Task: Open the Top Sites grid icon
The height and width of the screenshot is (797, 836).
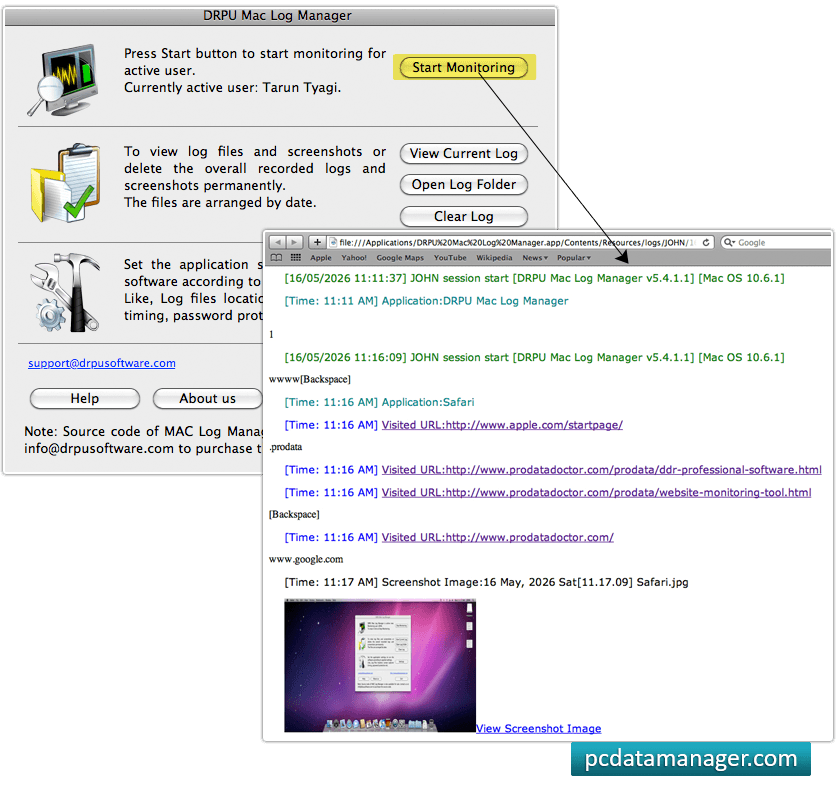Action: tap(295, 257)
